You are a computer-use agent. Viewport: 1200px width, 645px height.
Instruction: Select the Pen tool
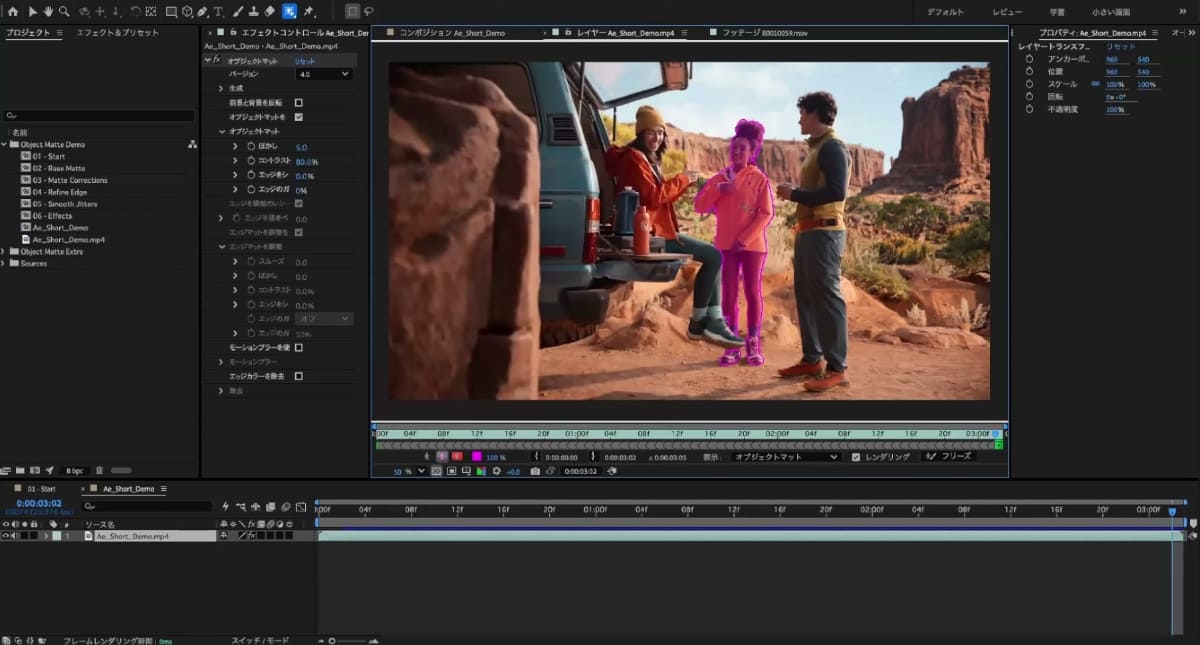point(203,12)
